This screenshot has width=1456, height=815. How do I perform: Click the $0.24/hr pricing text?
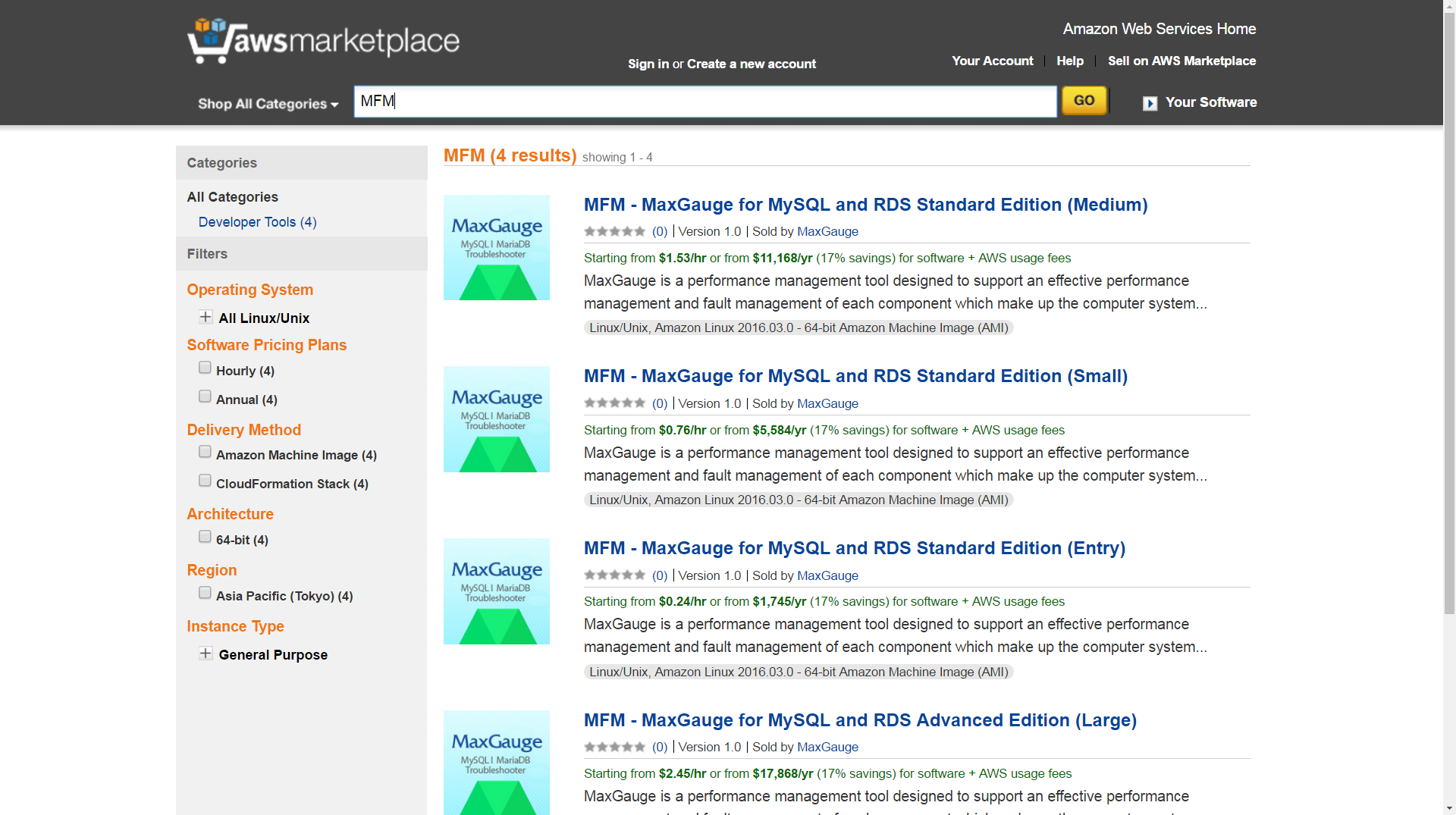pos(682,602)
